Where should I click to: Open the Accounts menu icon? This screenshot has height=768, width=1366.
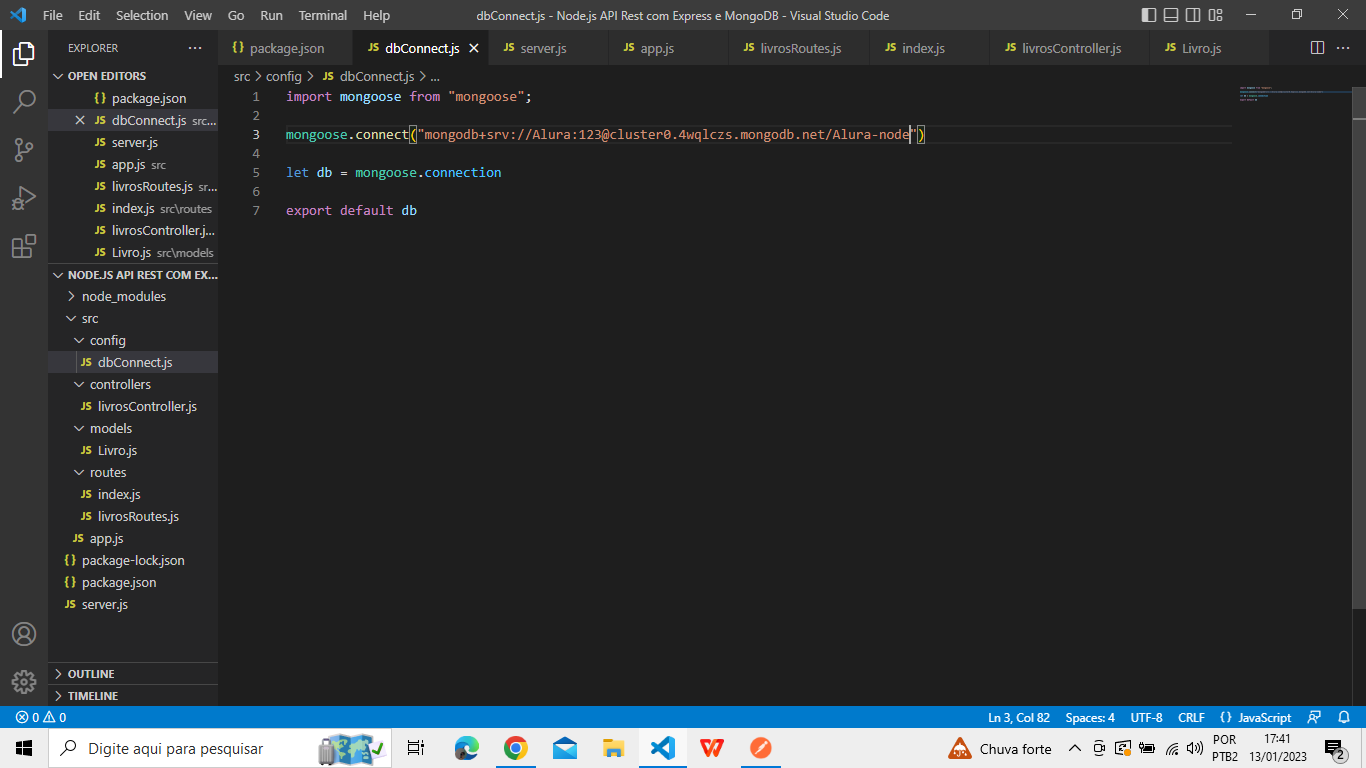point(24,634)
